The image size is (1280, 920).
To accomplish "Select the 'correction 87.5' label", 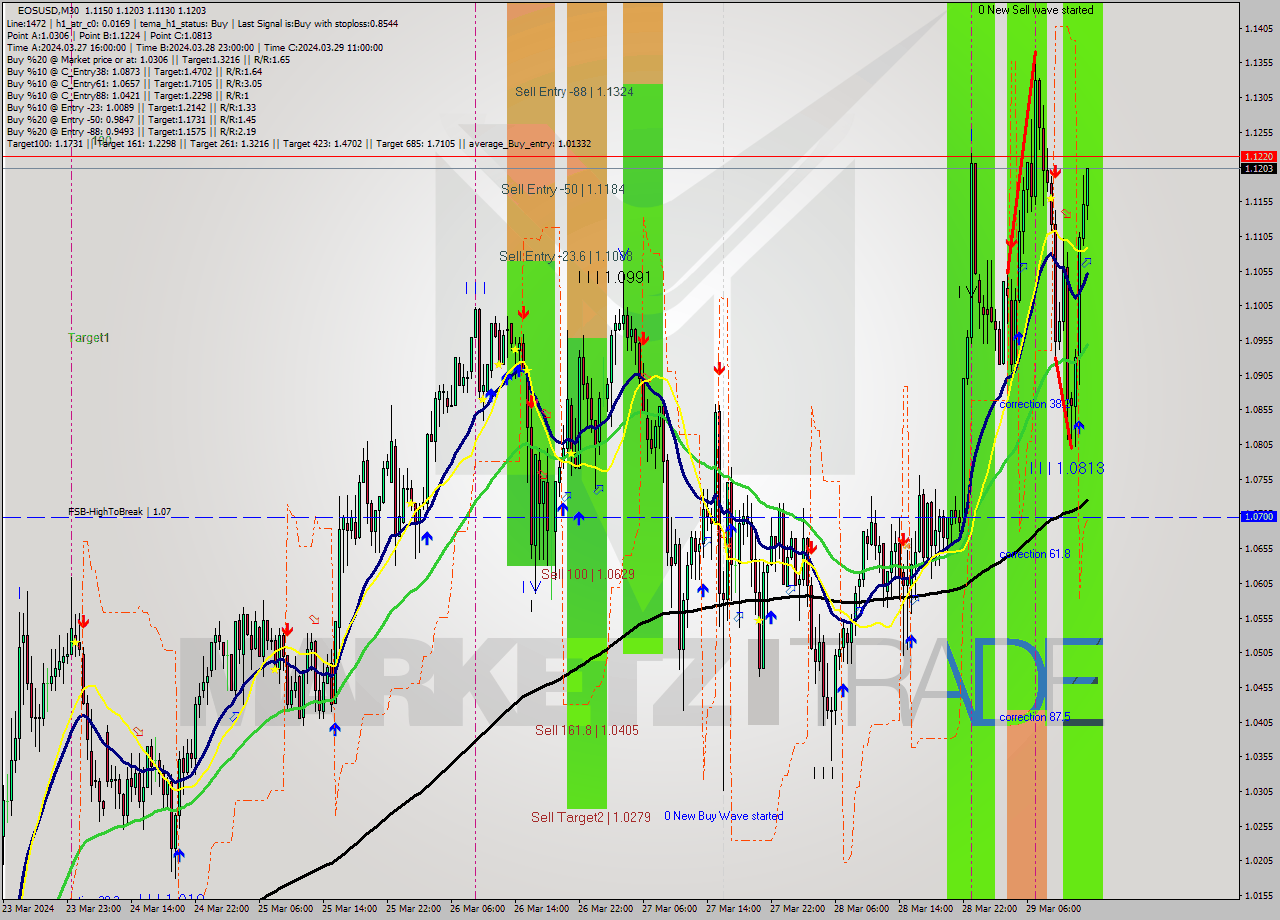I will [1035, 717].
